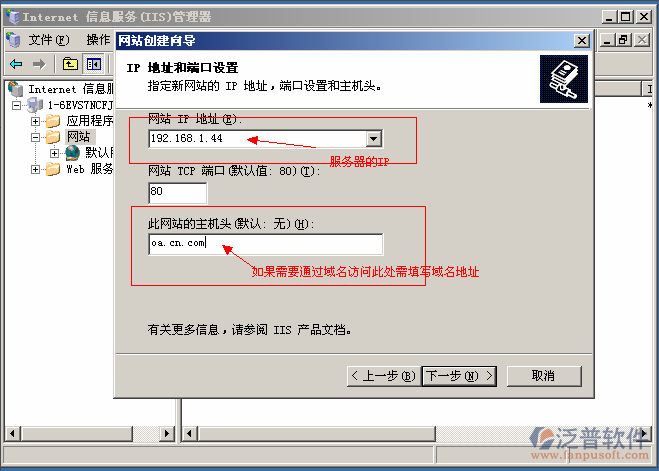Click the TCP port field containing 80
The height and width of the screenshot is (471, 659).
[178, 193]
